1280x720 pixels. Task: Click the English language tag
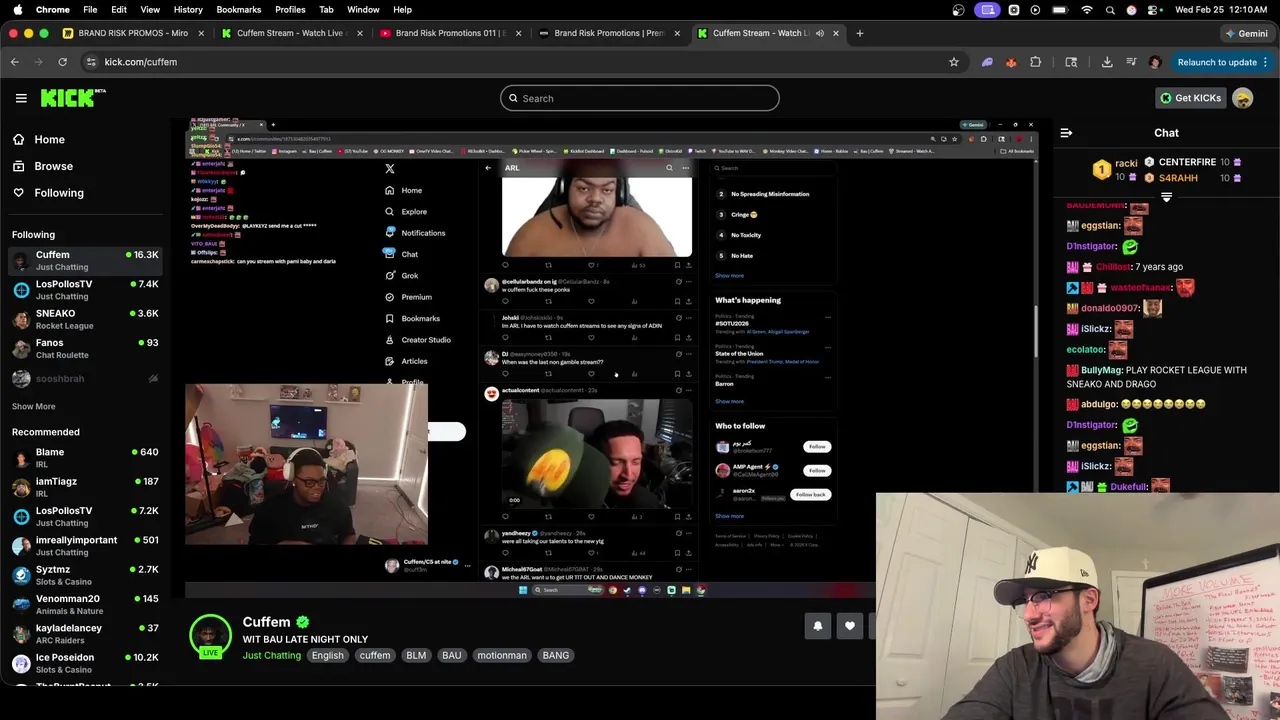(327, 656)
